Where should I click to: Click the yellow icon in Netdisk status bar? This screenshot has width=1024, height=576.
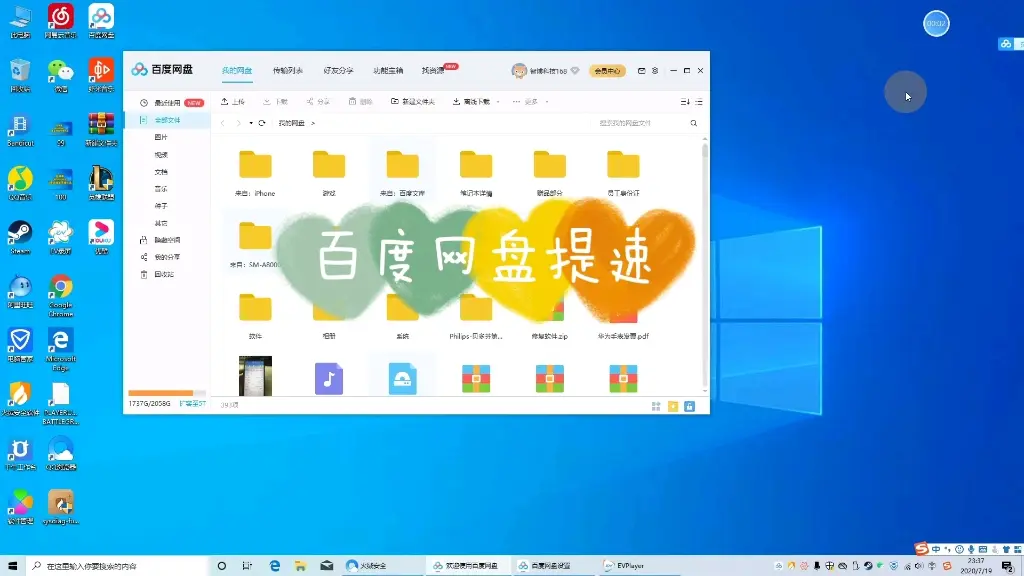[x=673, y=406]
